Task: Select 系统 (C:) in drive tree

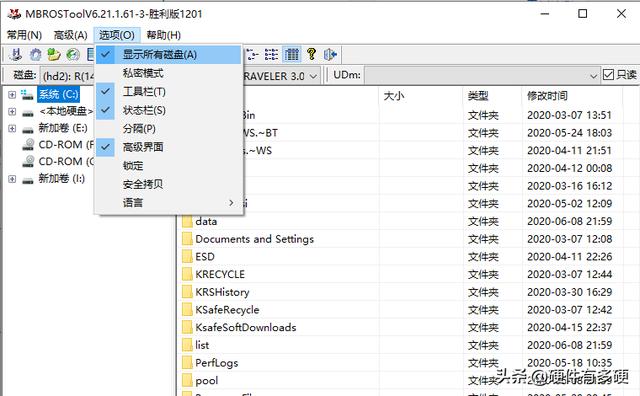Action: (58, 95)
